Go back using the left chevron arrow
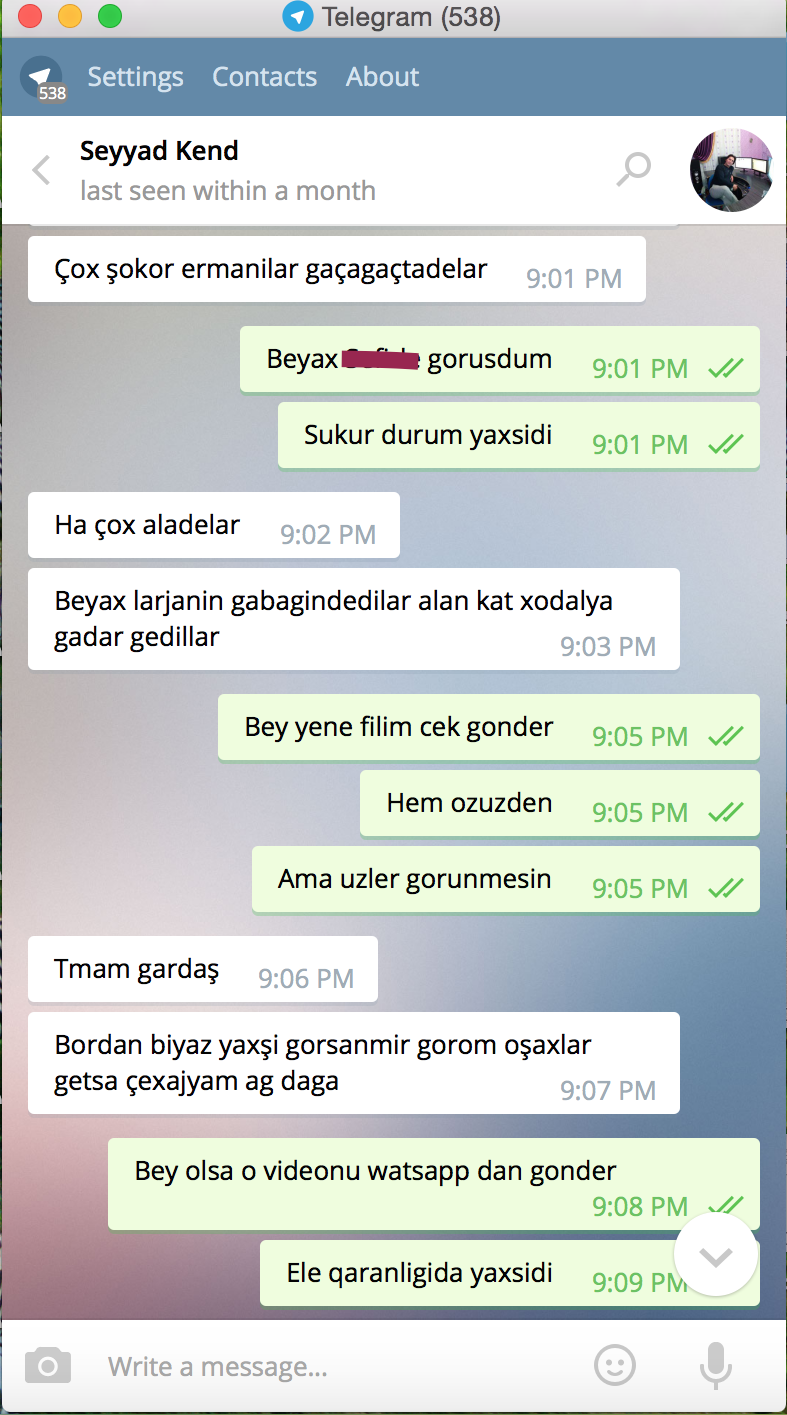787x1415 pixels. point(41,170)
